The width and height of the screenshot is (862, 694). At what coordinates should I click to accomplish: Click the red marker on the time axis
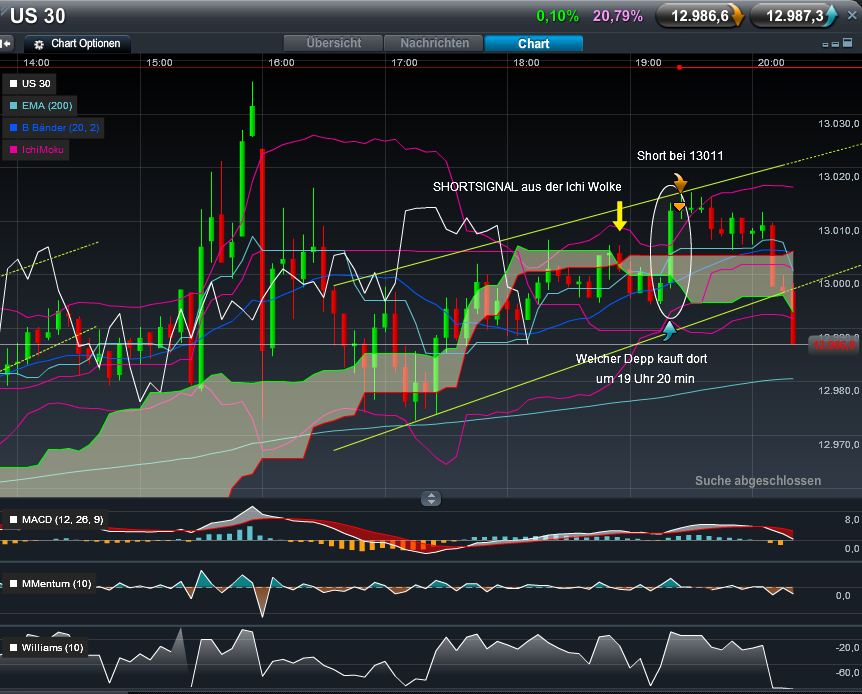click(x=679, y=67)
